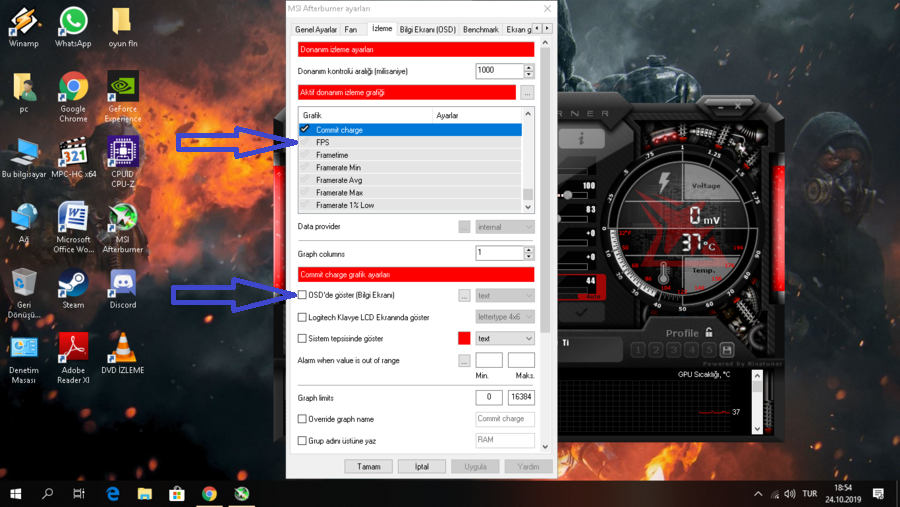Check the 'Override graph name' checkbox

pyautogui.click(x=303, y=419)
